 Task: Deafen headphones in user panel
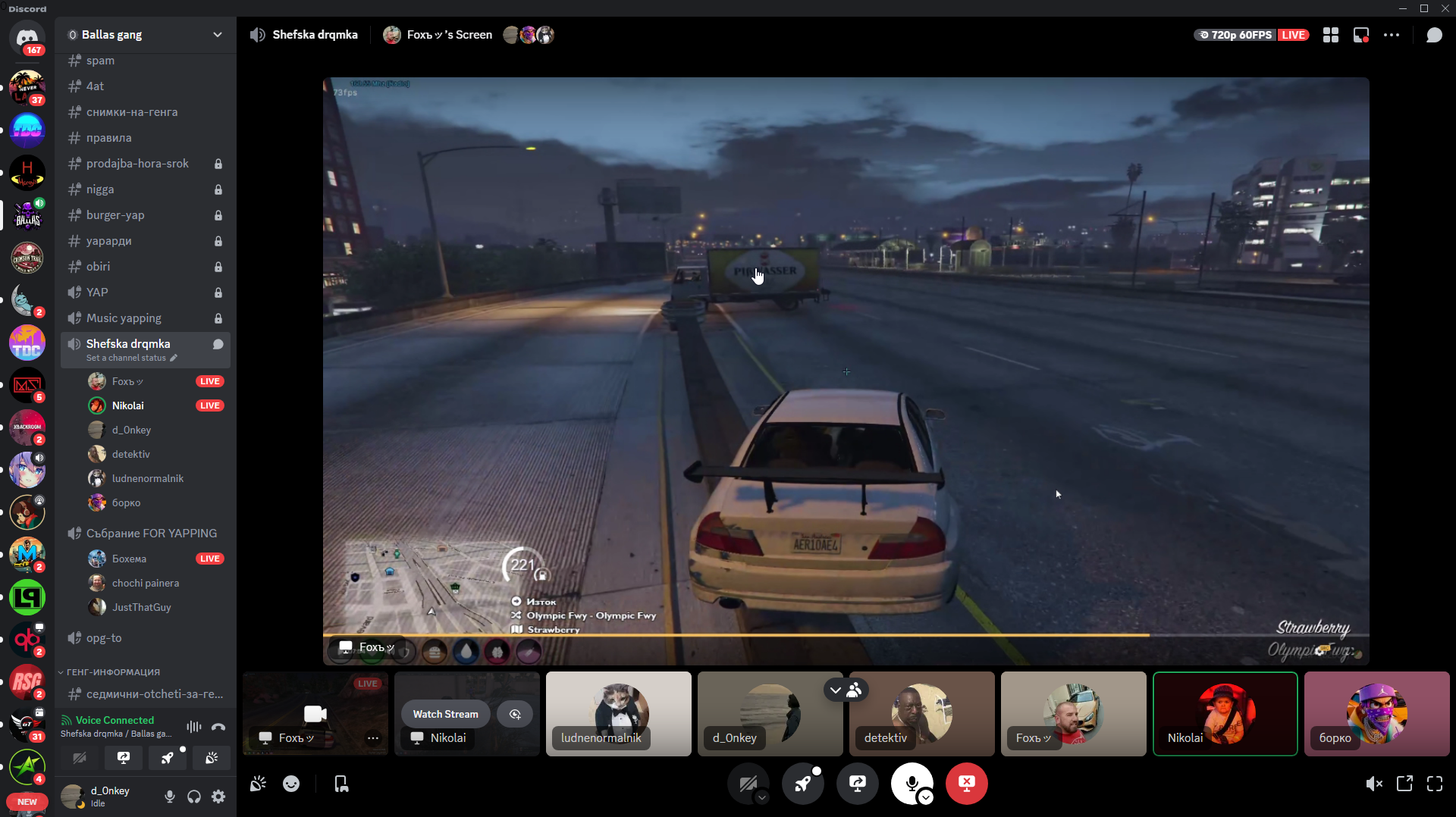coord(194,797)
